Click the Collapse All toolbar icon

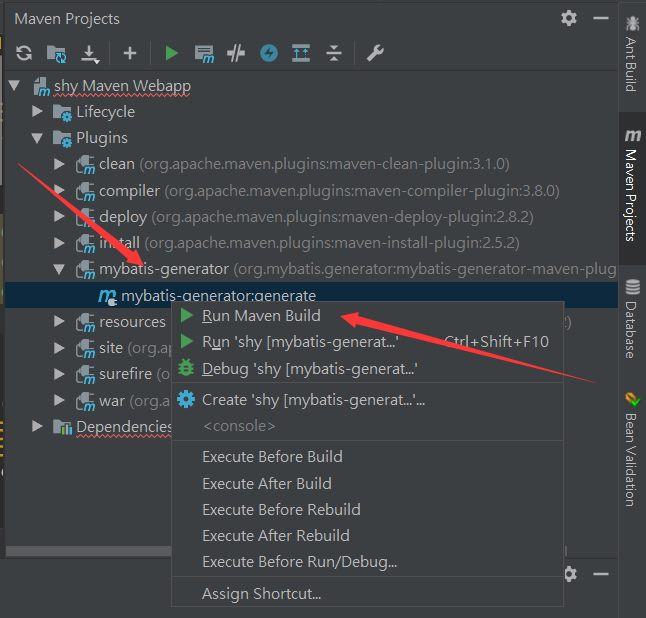point(334,53)
